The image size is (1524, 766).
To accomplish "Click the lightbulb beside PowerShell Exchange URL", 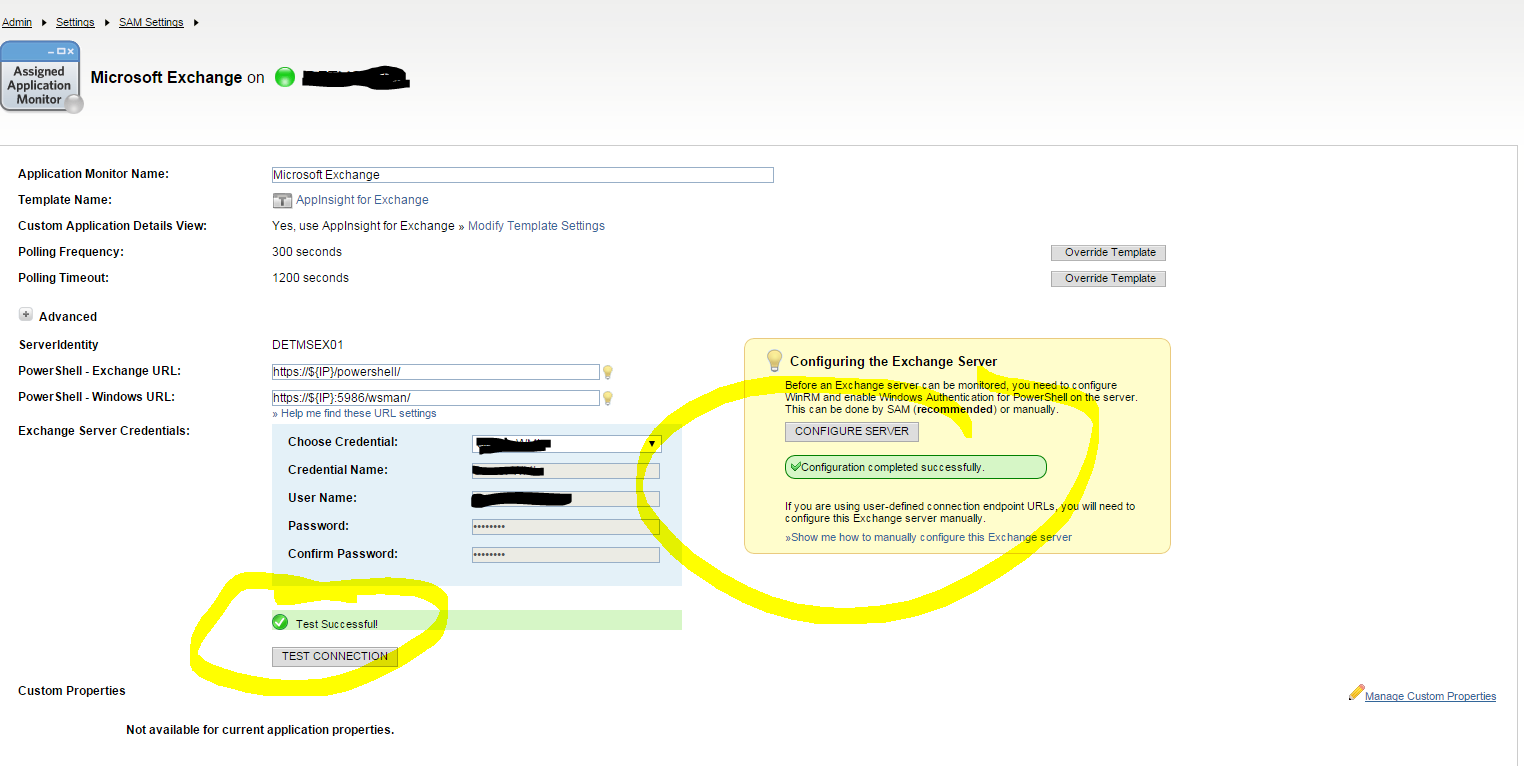I will pos(608,371).
